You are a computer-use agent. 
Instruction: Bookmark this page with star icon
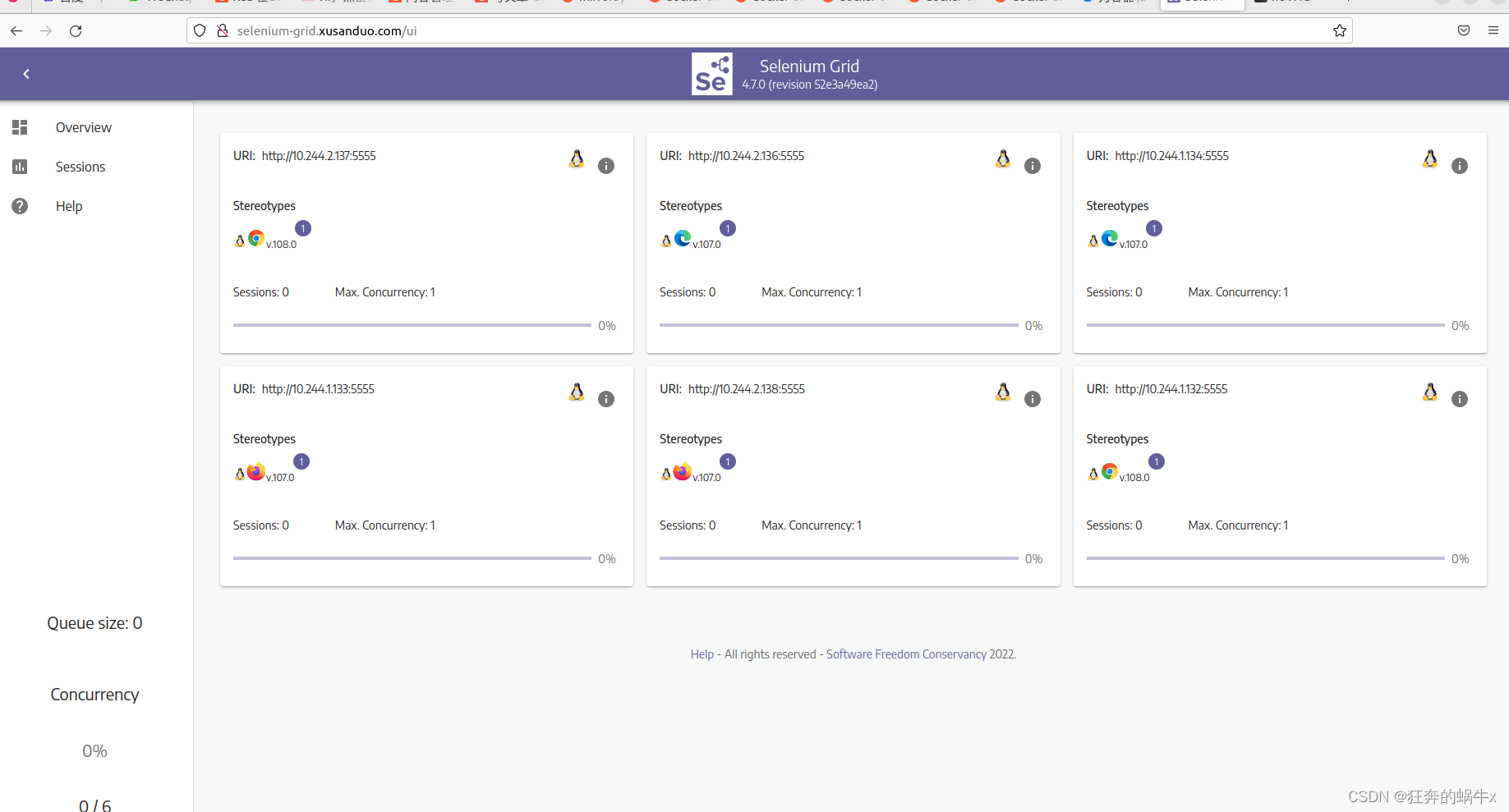point(1340,31)
